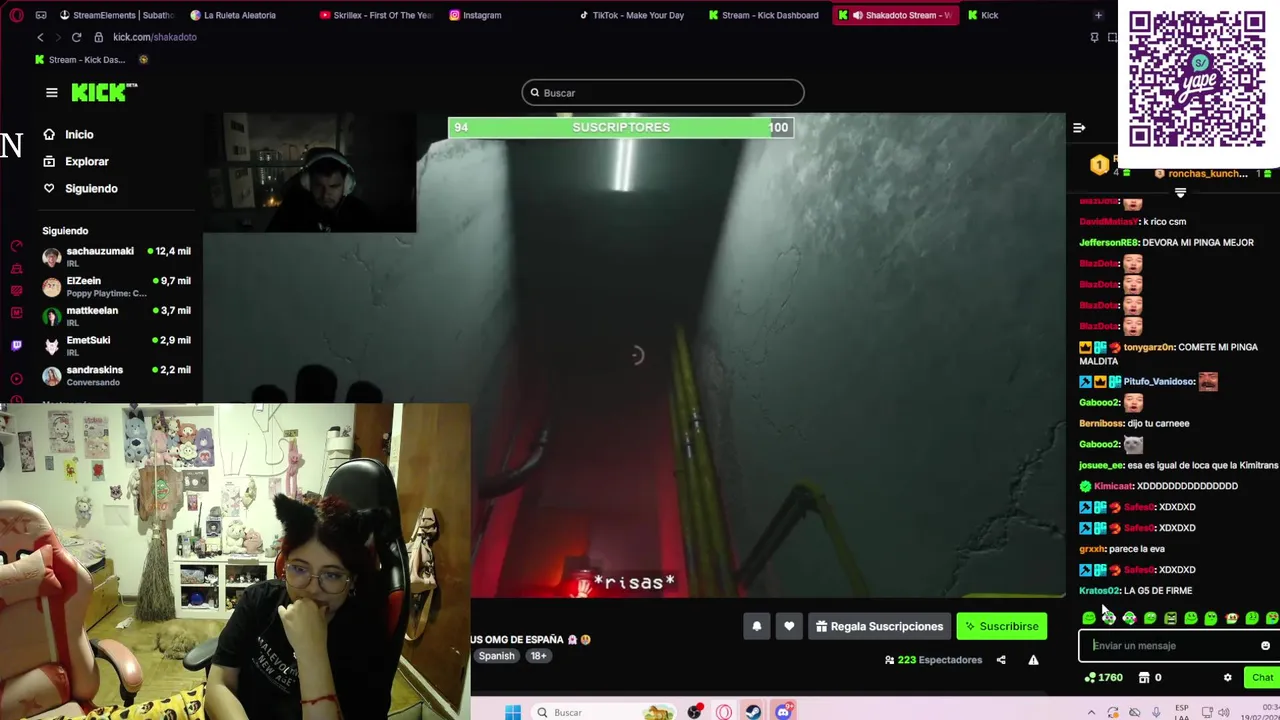
Task: Open the mattkeelan followed channel
Action: point(115,316)
